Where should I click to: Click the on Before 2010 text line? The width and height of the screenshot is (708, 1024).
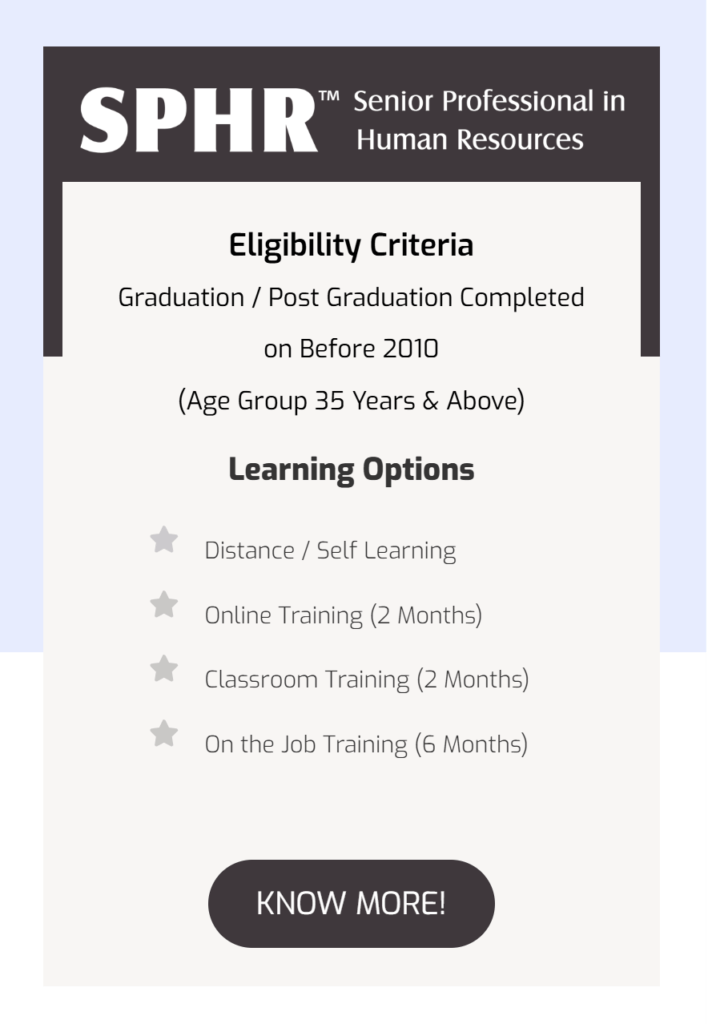pyautogui.click(x=352, y=349)
